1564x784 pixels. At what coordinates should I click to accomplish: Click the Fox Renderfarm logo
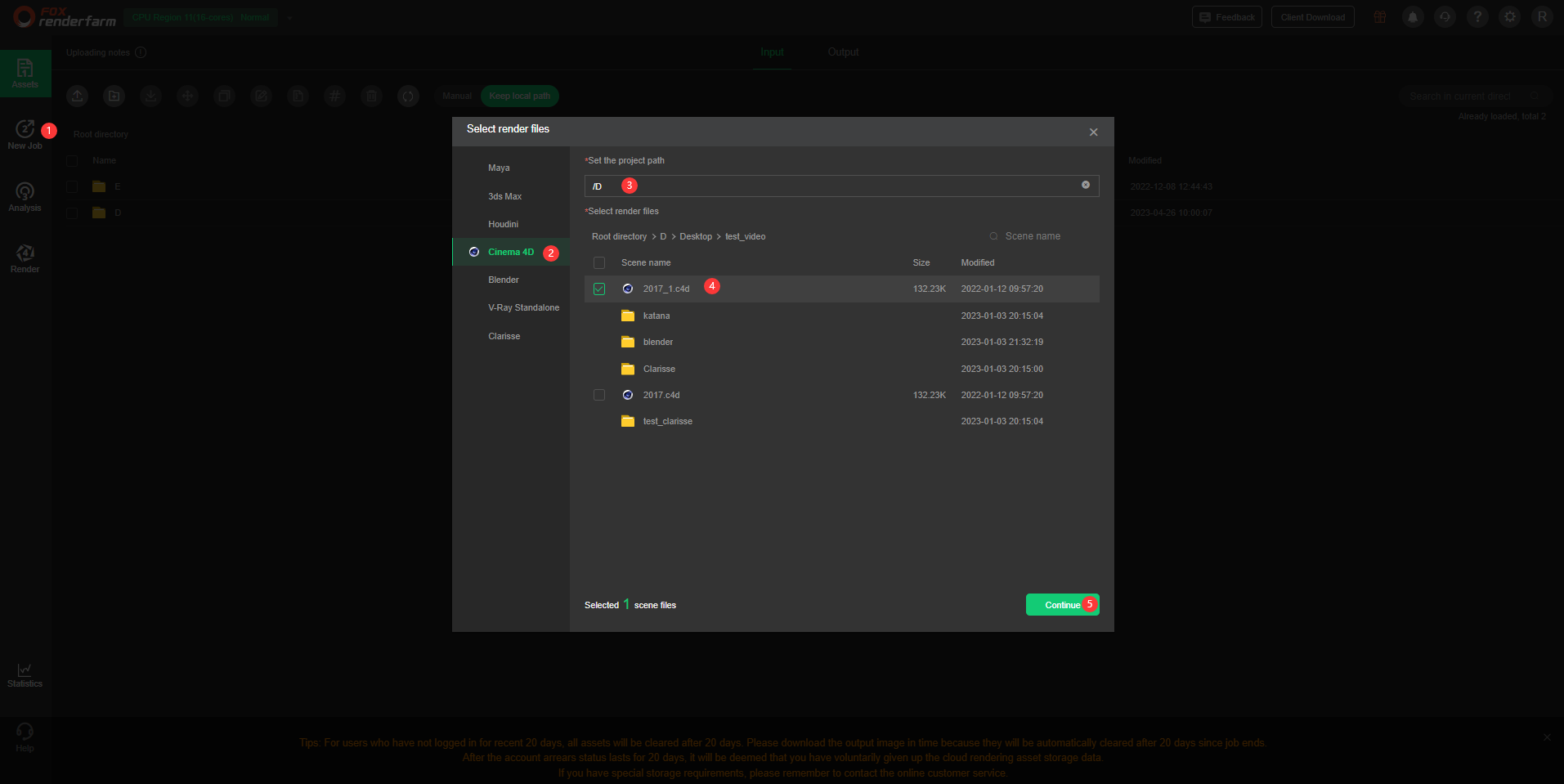(x=65, y=17)
